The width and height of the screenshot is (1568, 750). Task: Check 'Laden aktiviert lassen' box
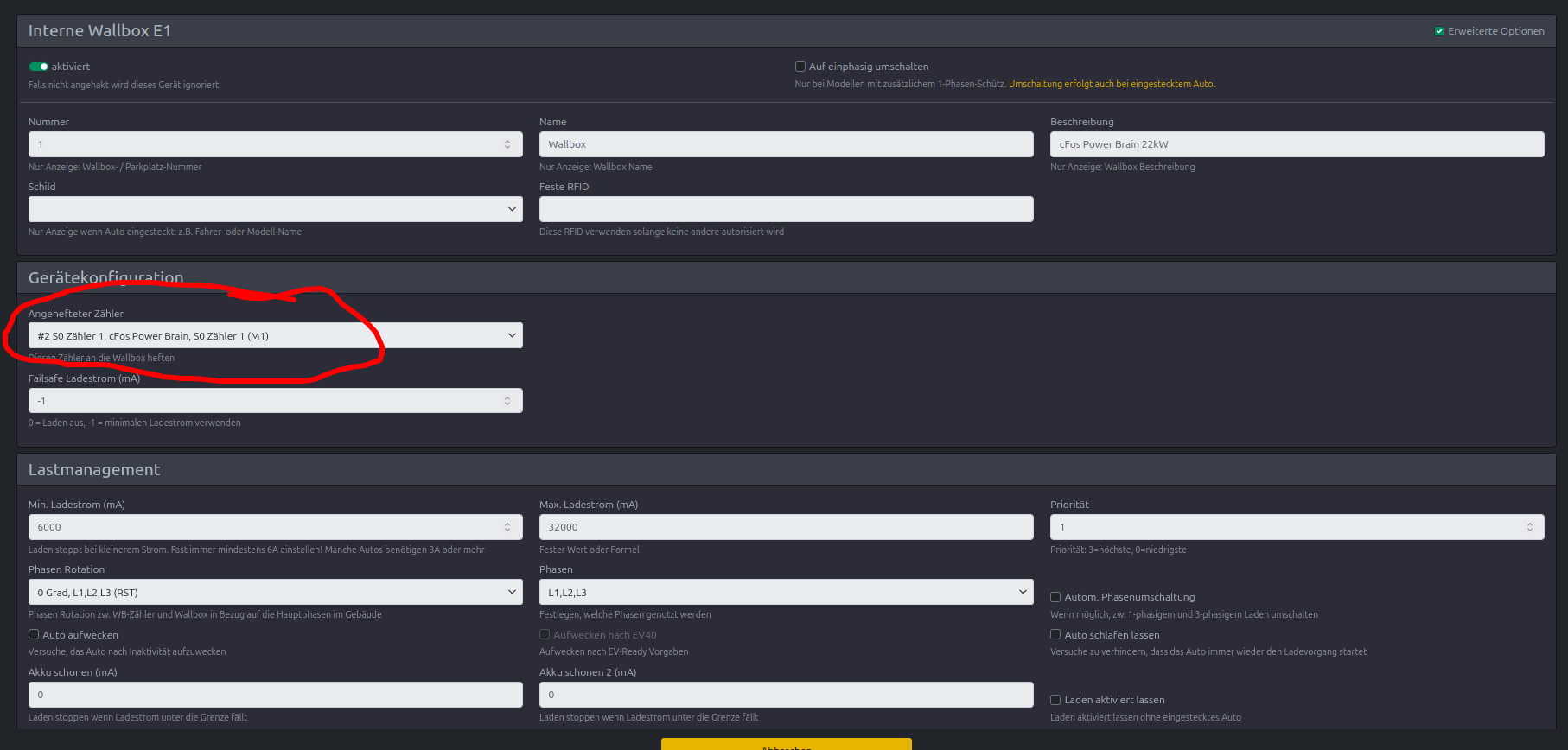[x=1055, y=700]
